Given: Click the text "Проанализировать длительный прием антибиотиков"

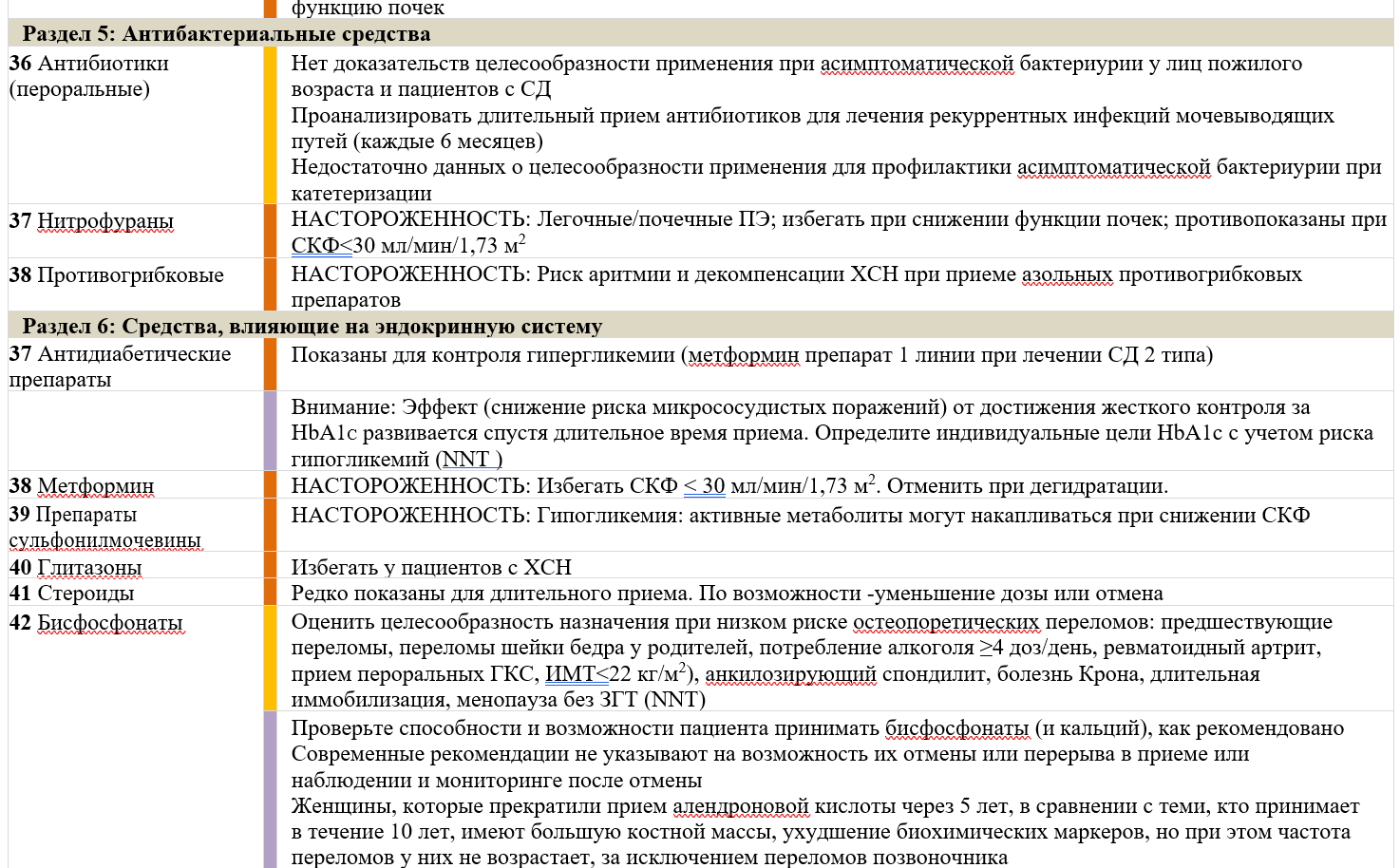Looking at the screenshot, I should pyautogui.click(x=546, y=116).
